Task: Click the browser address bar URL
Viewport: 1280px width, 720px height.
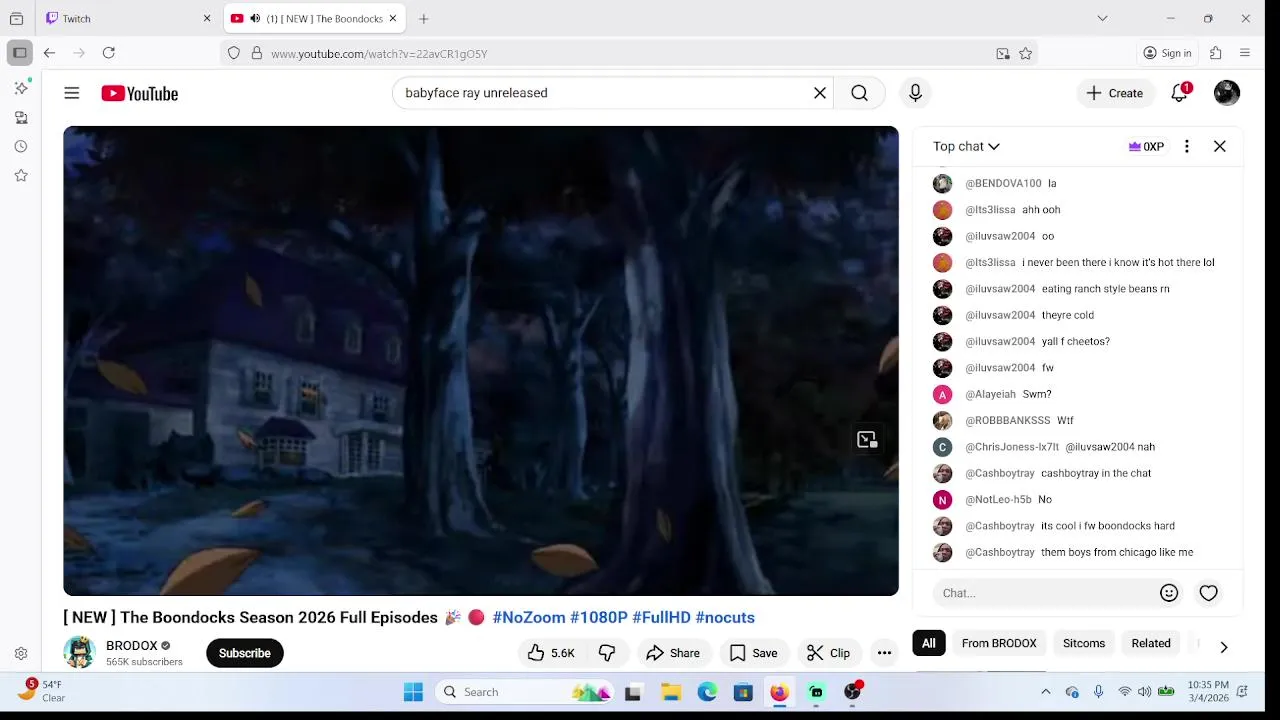Action: [379, 54]
